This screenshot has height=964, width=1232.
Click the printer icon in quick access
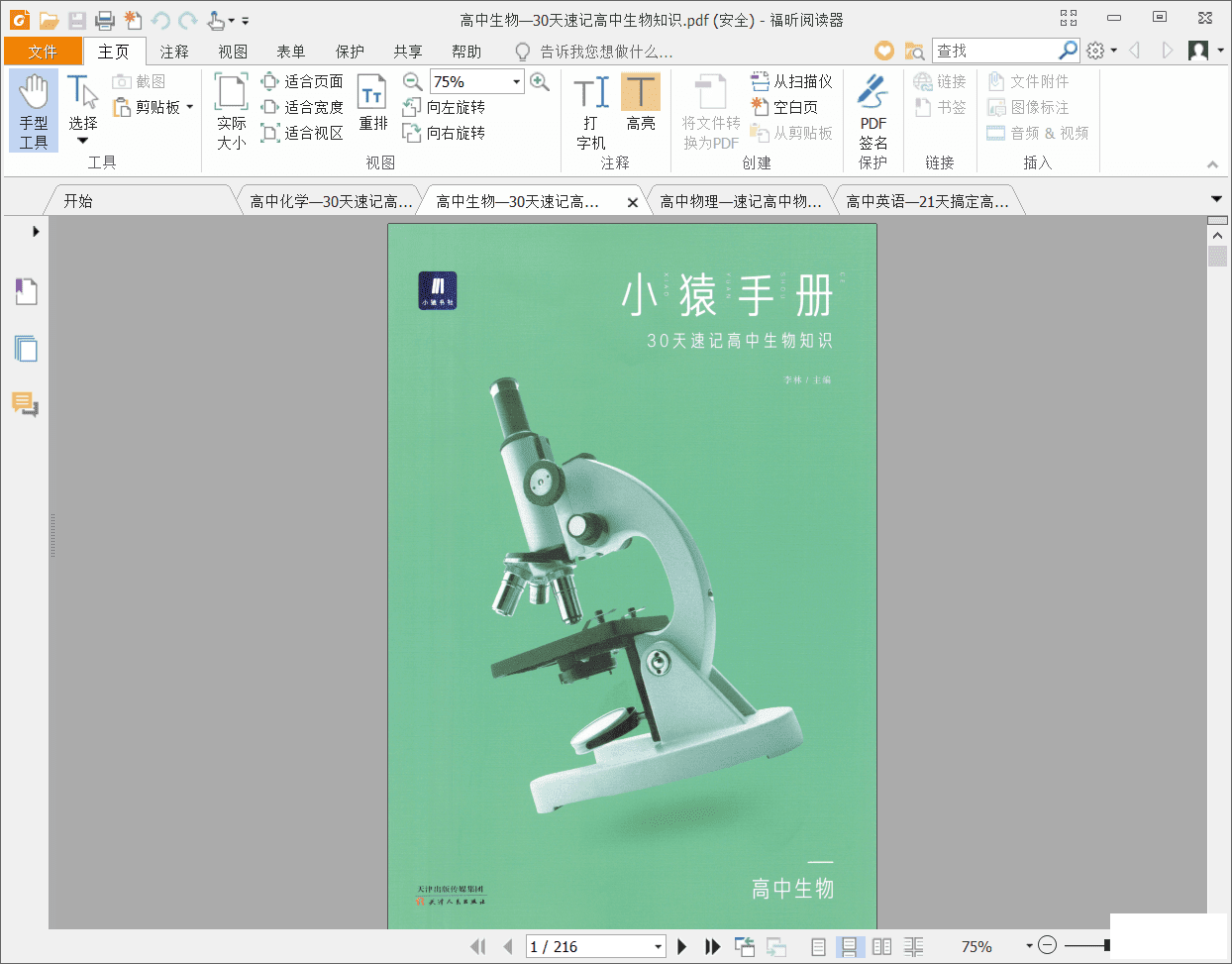[105, 20]
